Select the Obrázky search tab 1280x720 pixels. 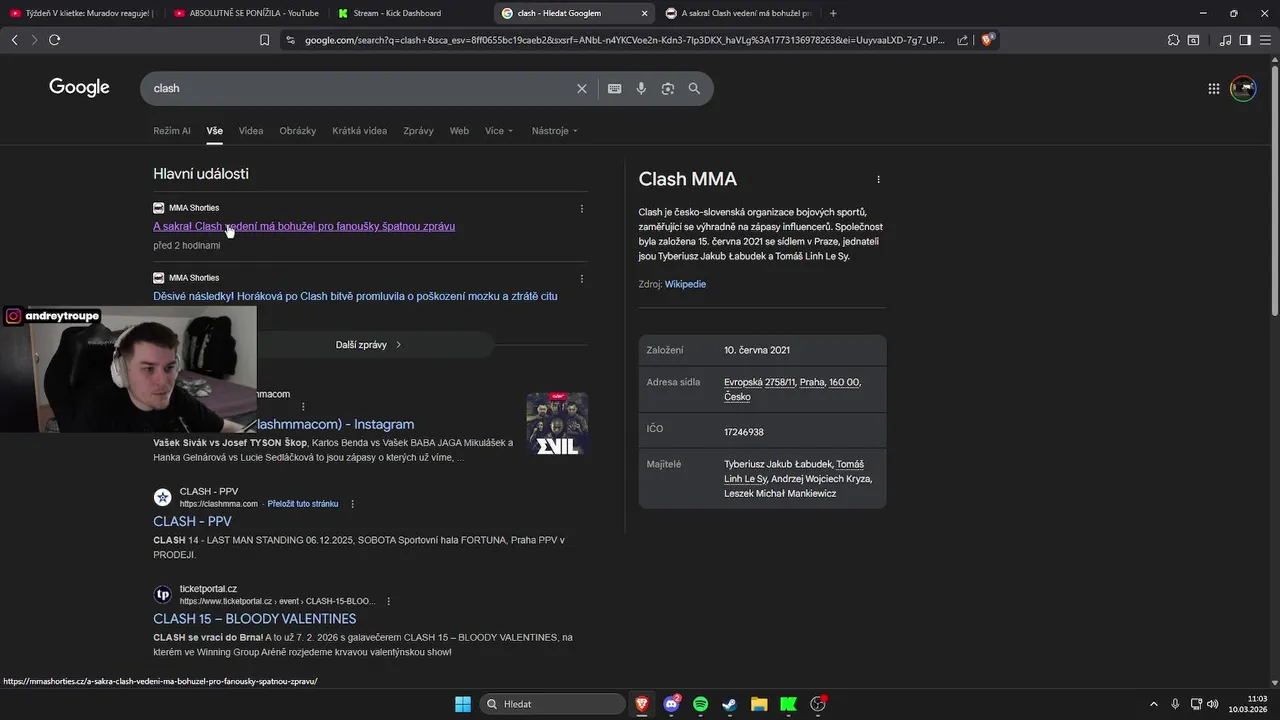click(298, 131)
